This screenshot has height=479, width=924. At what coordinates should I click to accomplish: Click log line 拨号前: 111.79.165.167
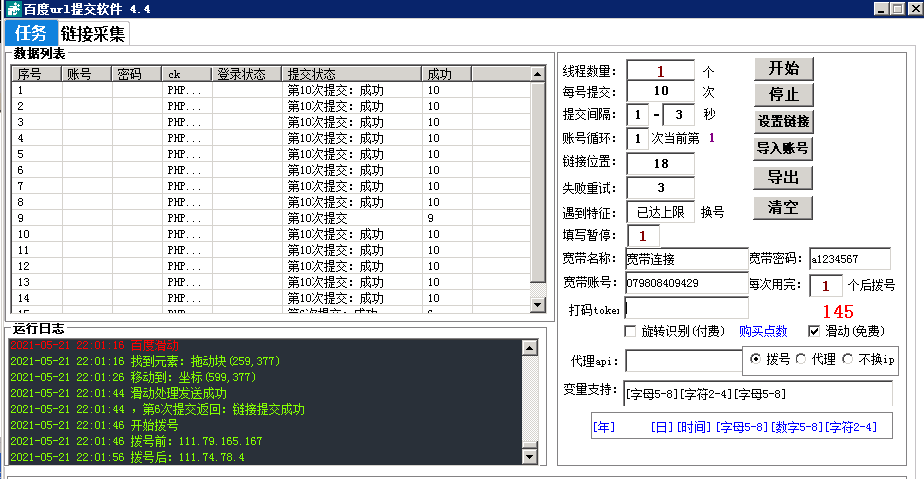(x=136, y=441)
